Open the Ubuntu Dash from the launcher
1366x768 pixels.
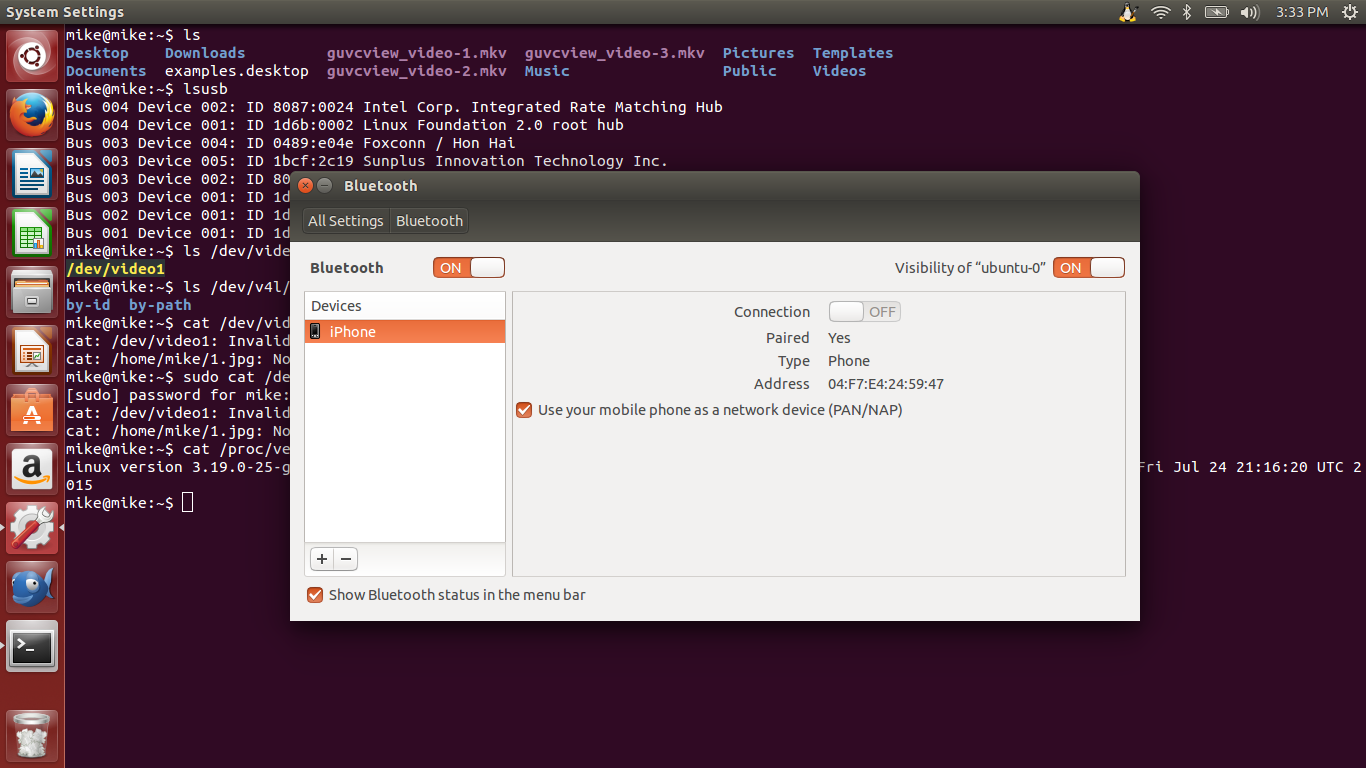[x=33, y=56]
